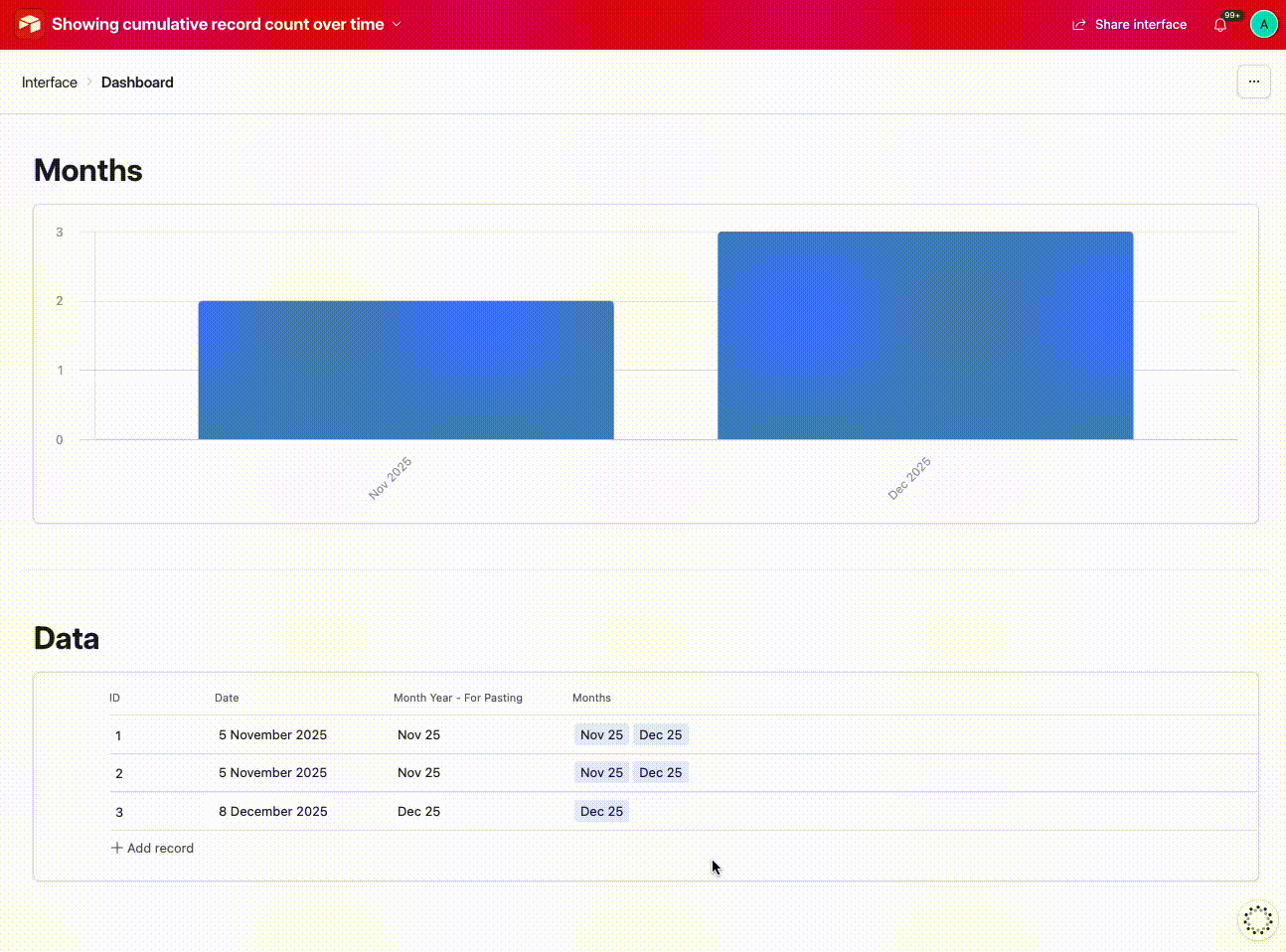Viewport: 1286px width, 952px height.
Task: Click the Months column header
Action: [x=591, y=698]
